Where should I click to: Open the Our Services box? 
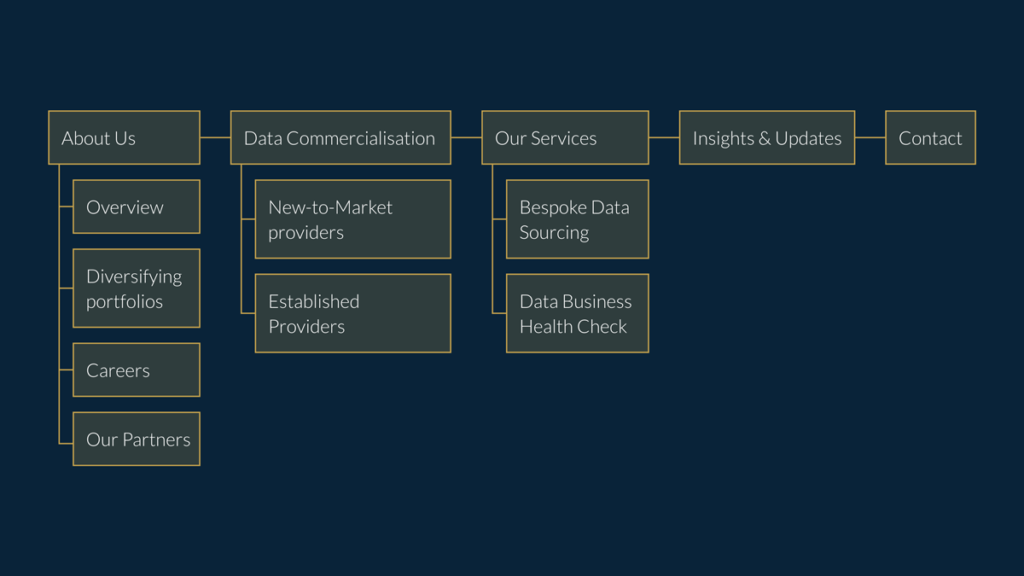coord(565,138)
